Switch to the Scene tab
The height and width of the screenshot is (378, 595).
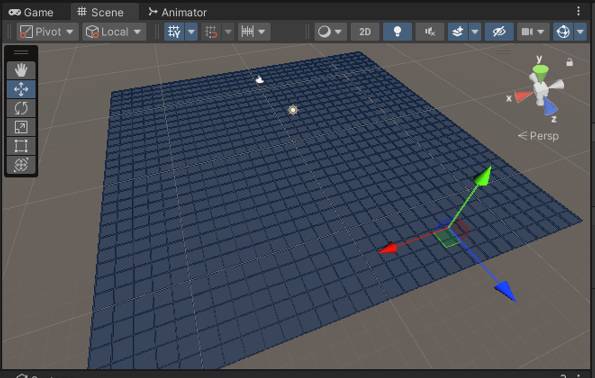tap(101, 12)
